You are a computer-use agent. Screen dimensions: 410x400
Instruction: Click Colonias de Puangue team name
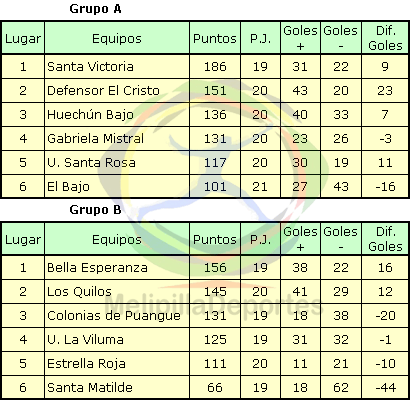click(x=114, y=316)
